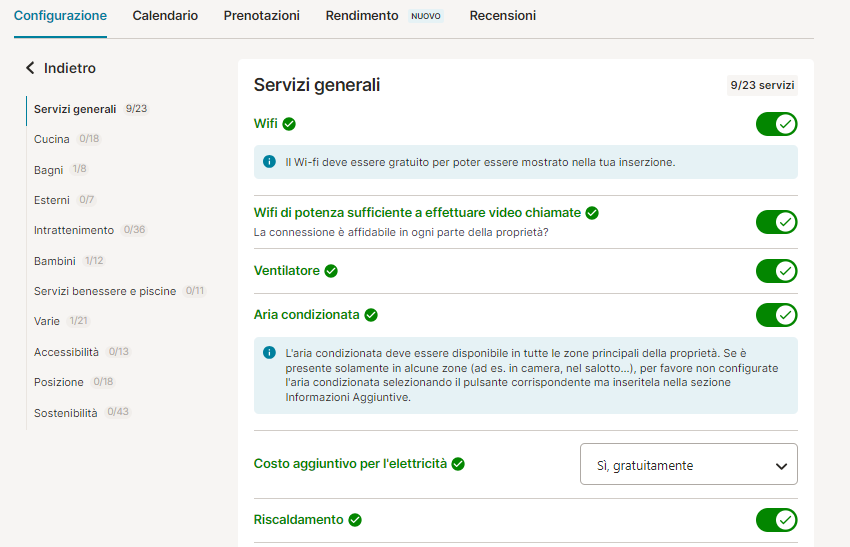
Task: Click the back arrow icon beside Indietro
Action: [x=30, y=68]
